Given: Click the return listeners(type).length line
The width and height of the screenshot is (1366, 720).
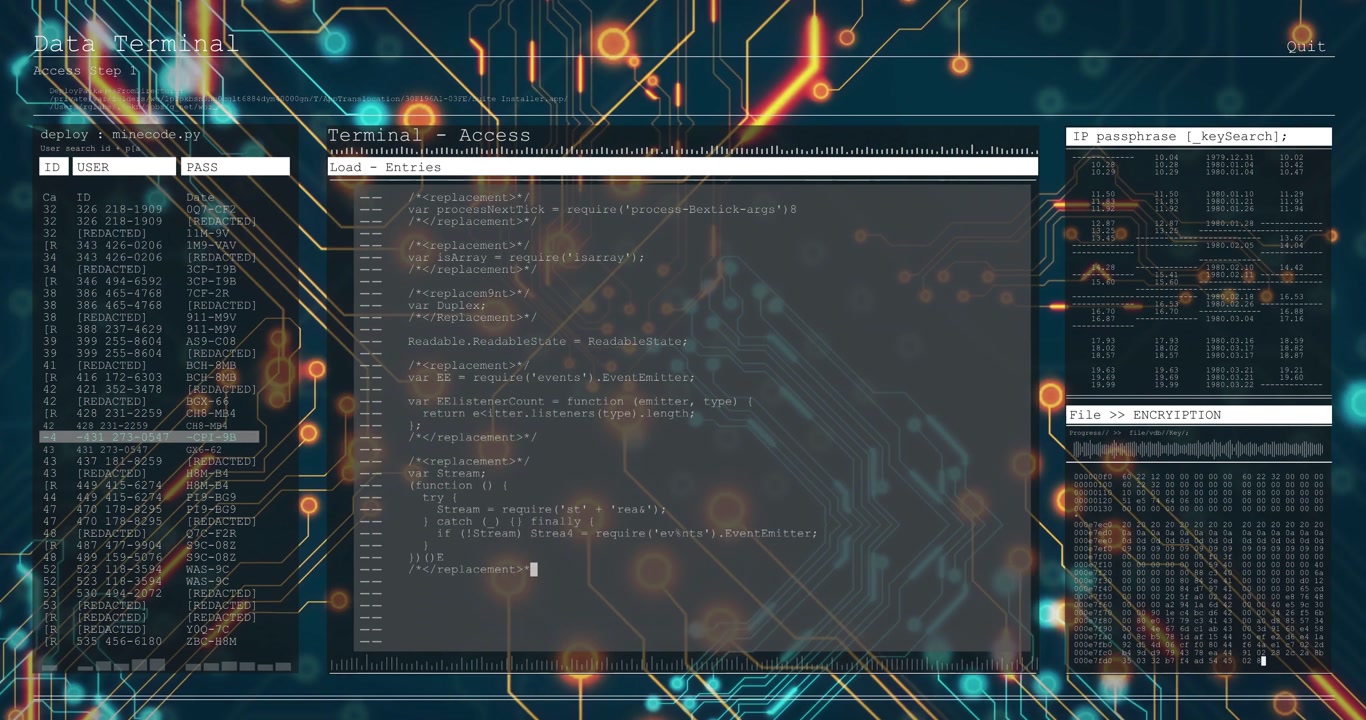Looking at the screenshot, I should point(558,413).
